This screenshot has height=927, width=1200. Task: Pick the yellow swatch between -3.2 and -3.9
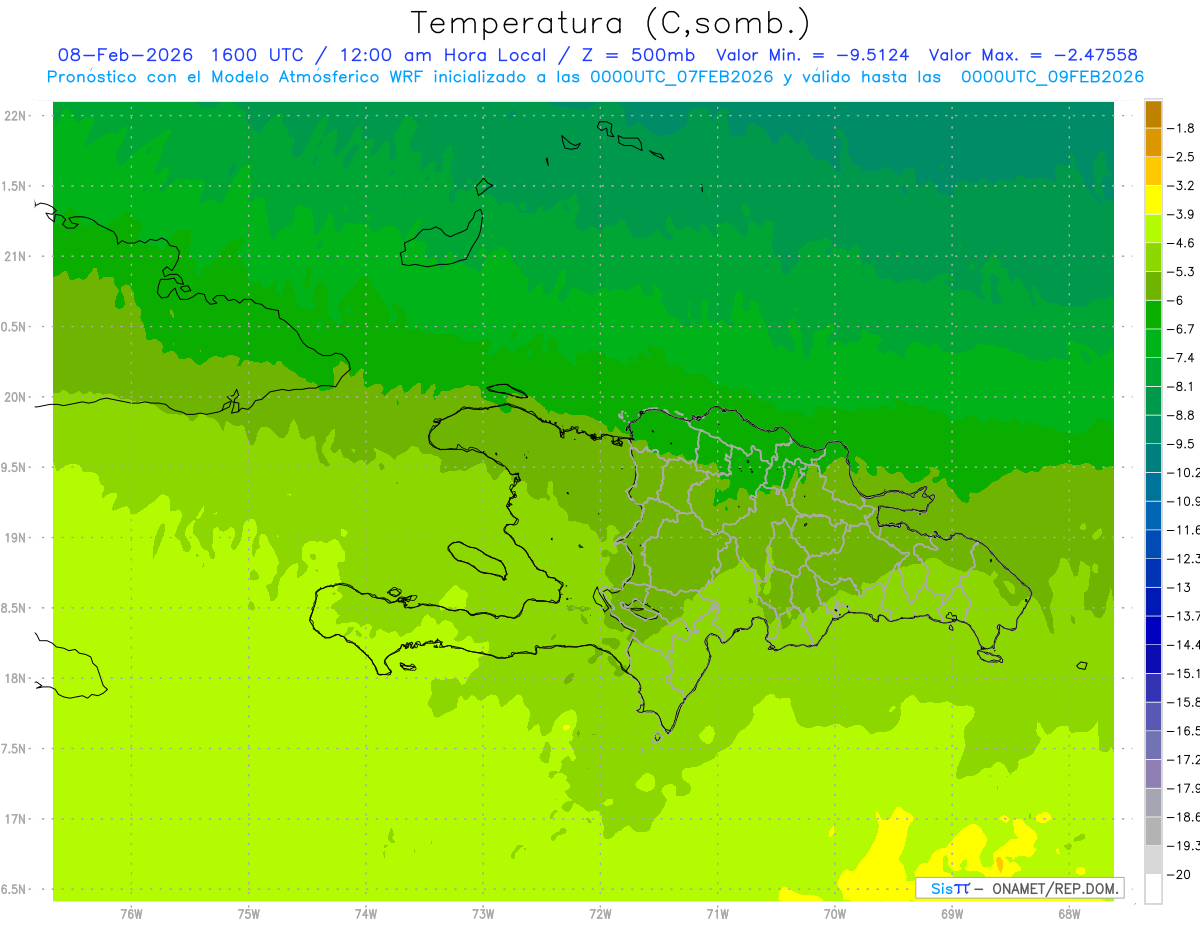(x=1153, y=200)
